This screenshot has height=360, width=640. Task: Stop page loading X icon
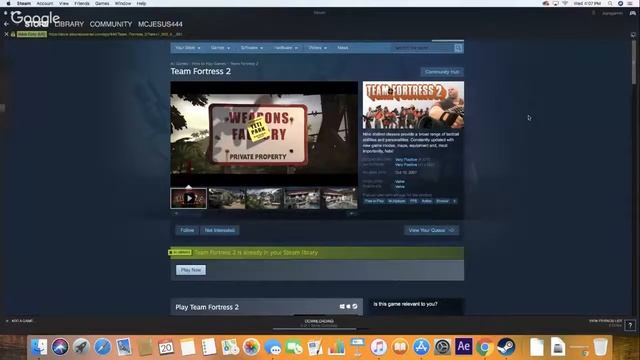pos(6,34)
